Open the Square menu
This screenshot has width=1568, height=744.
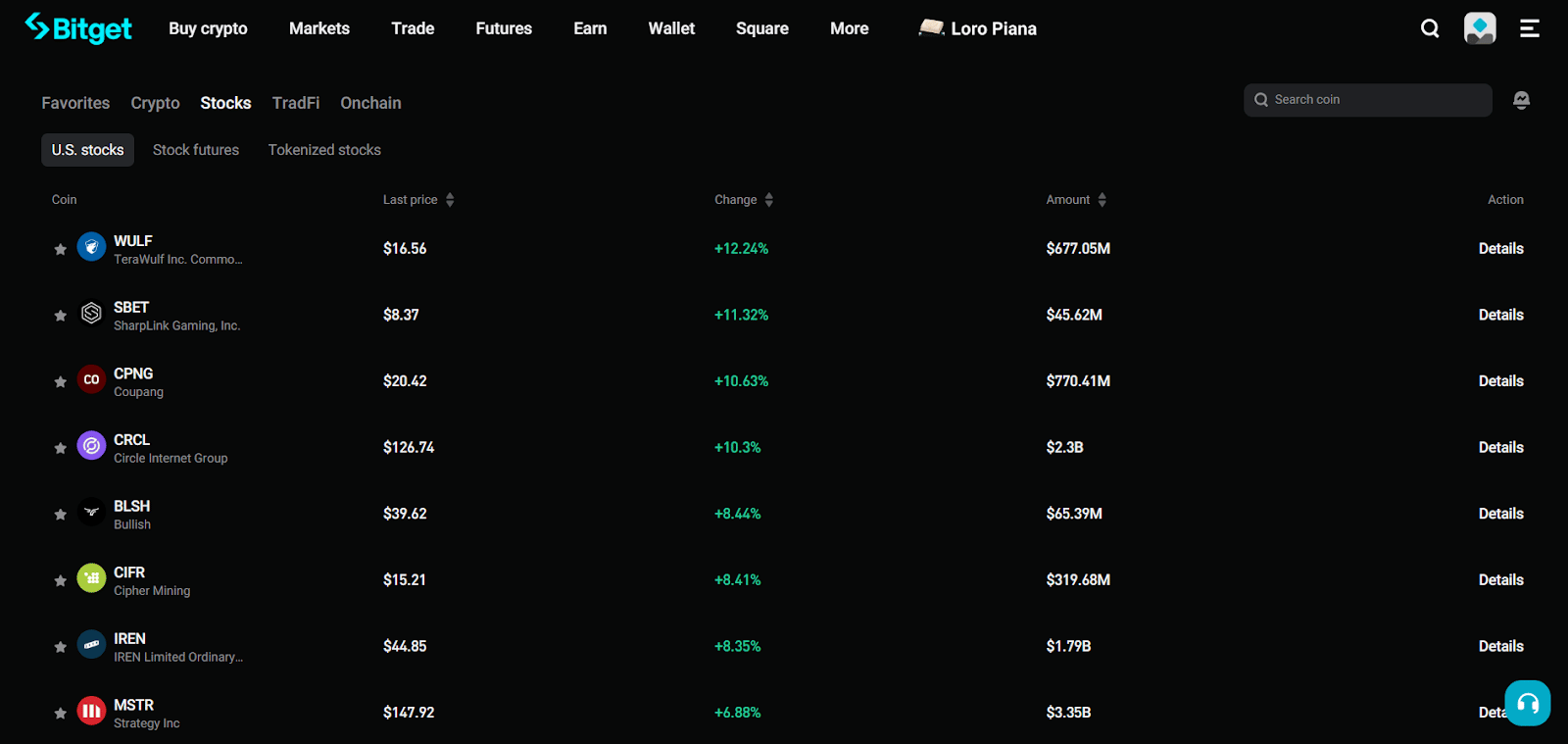[x=762, y=28]
